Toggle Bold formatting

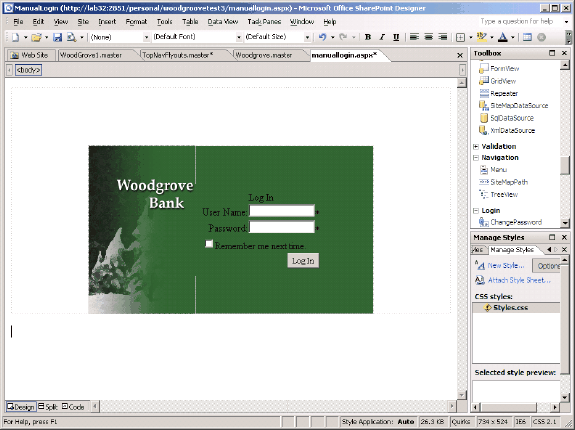pos(368,37)
